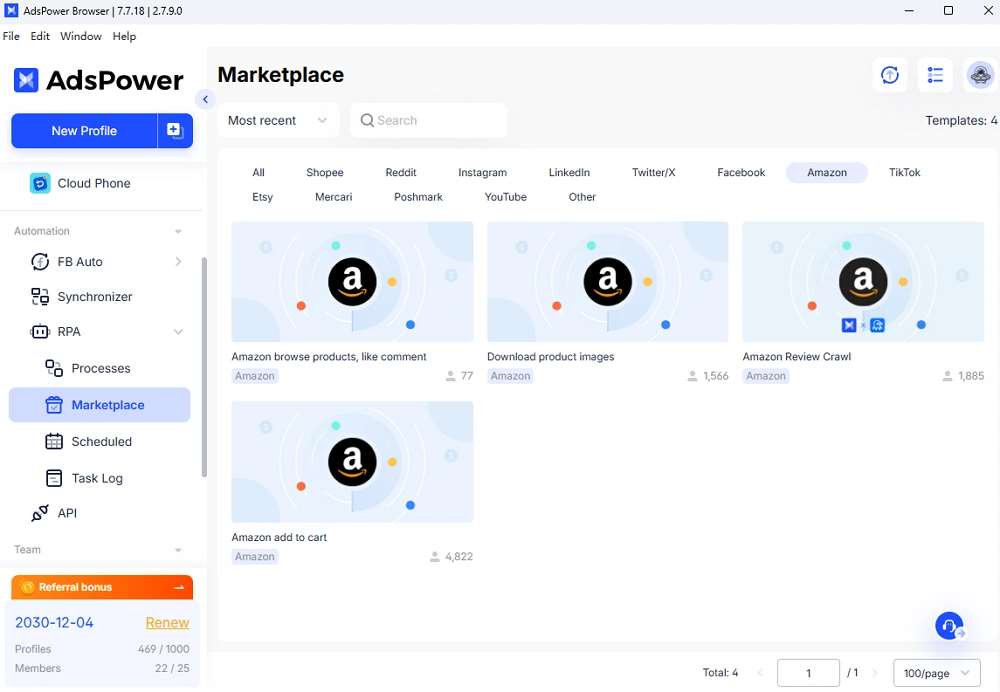1000x692 pixels.
Task: Click the upload icon in top toolbar
Action: coord(890,75)
